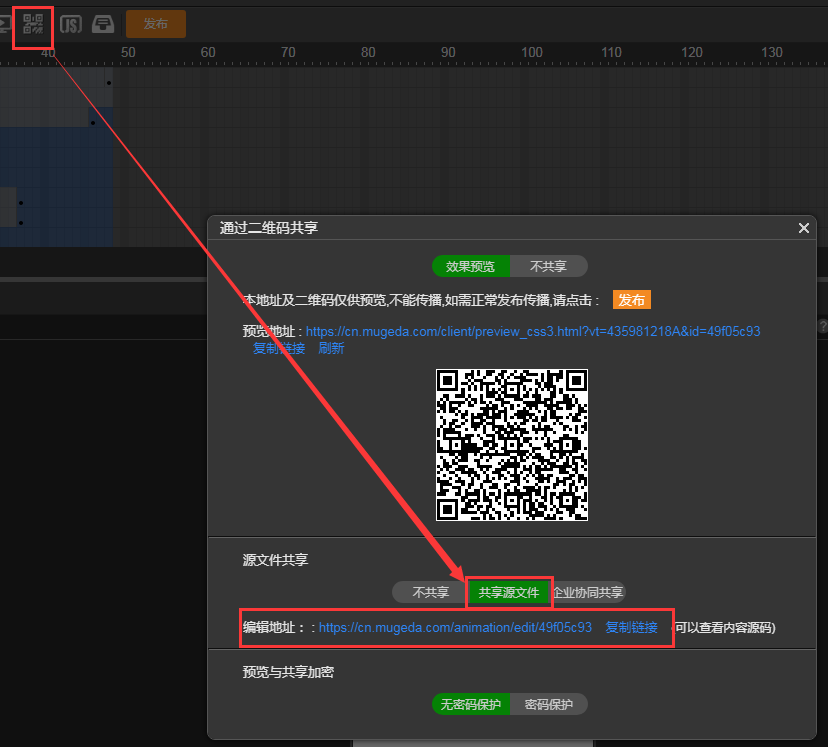Open the QR code share icon in the toolbar
The height and width of the screenshot is (747, 828).
33,24
